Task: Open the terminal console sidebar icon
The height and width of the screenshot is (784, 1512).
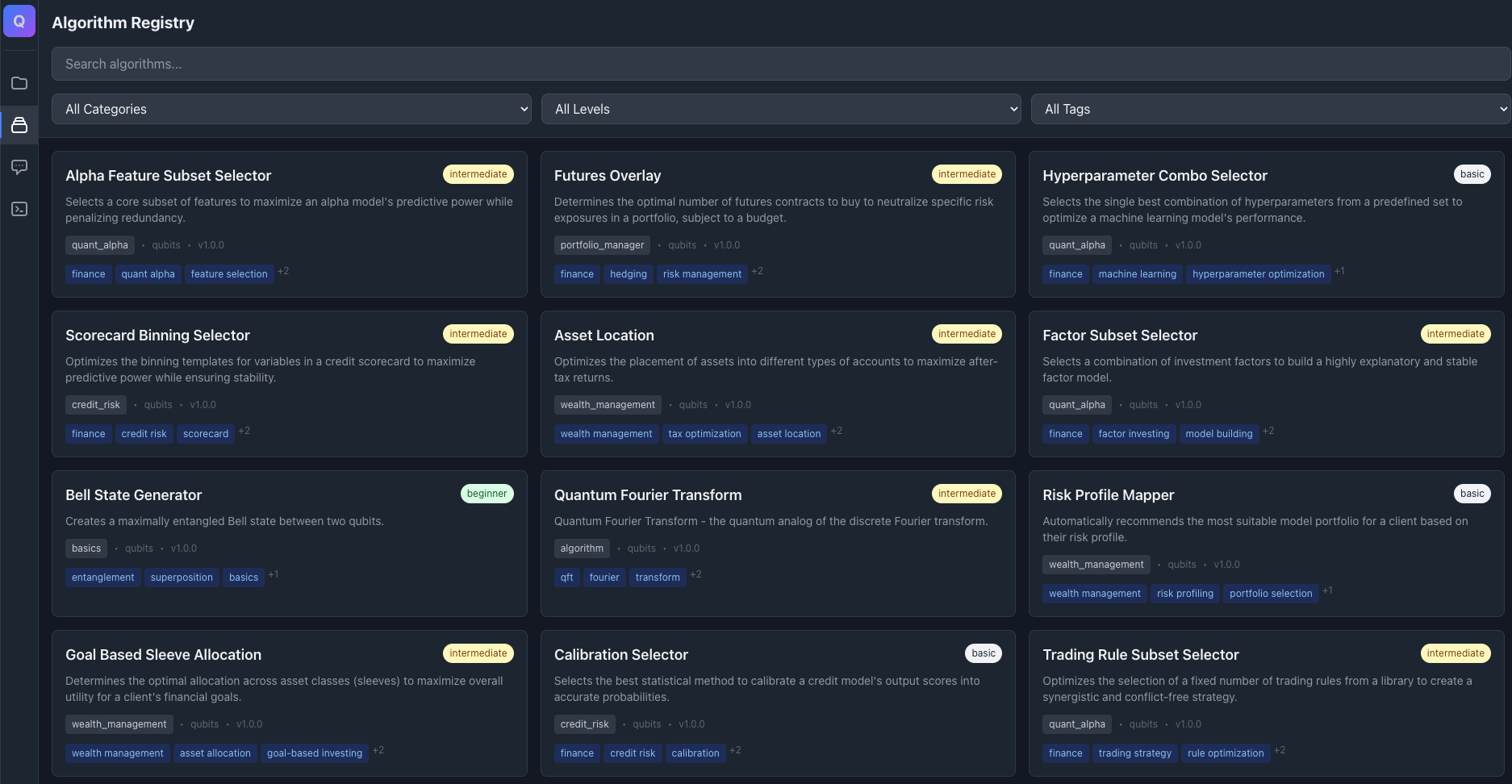Action: coord(19,209)
